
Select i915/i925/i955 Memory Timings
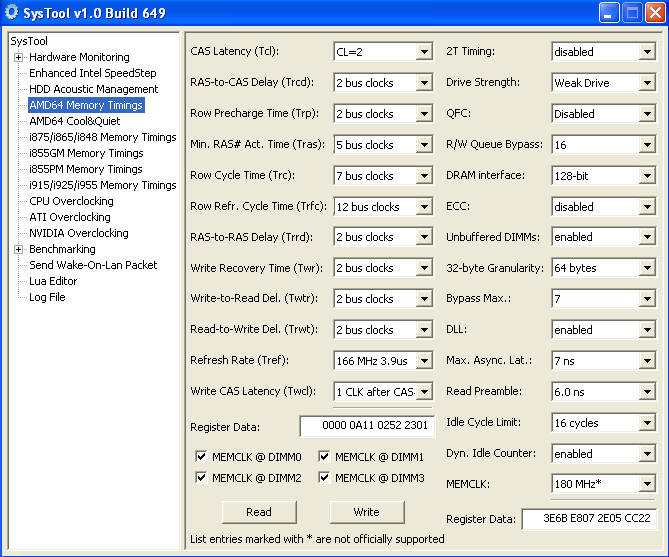click(x=102, y=185)
